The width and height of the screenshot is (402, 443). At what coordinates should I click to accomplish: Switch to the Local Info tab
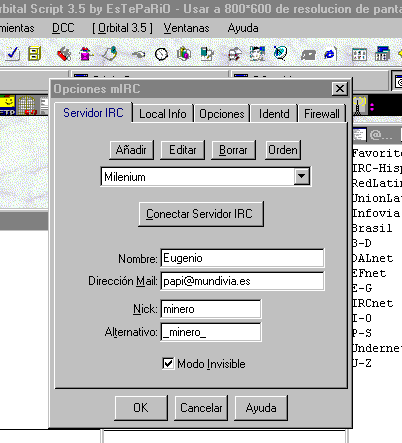(163, 114)
